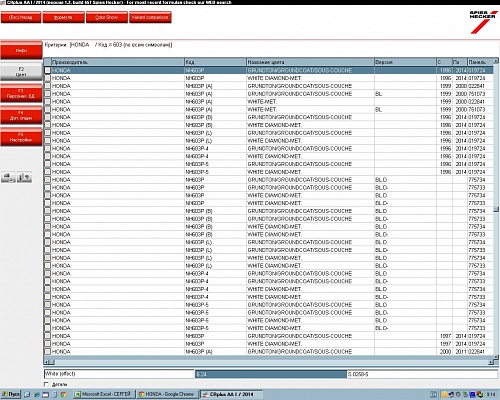This screenshot has width=500, height=400.
Task: Click the horizontal scrollbar left arrow
Action: [x=47, y=362]
